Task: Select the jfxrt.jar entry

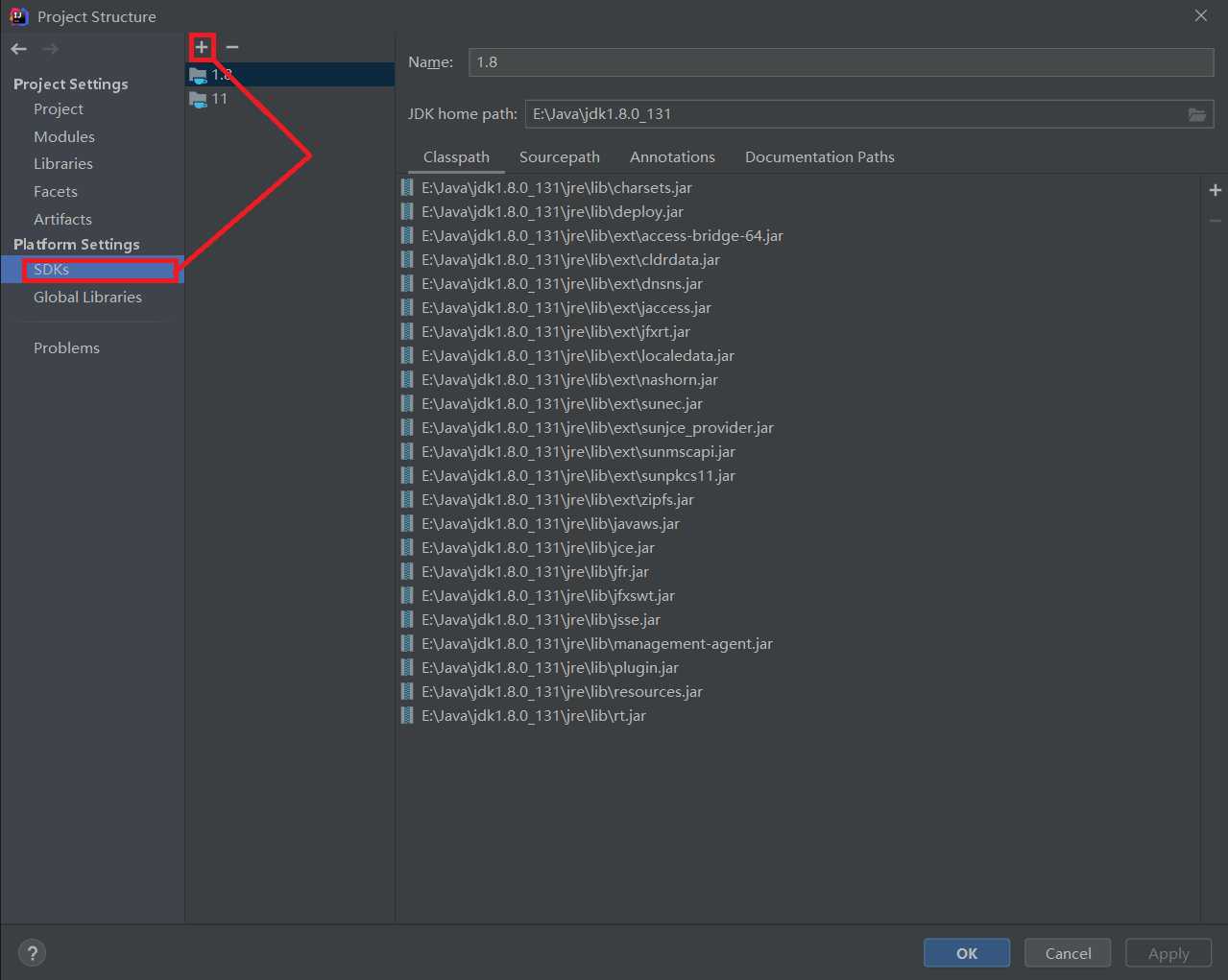Action: click(x=798, y=332)
